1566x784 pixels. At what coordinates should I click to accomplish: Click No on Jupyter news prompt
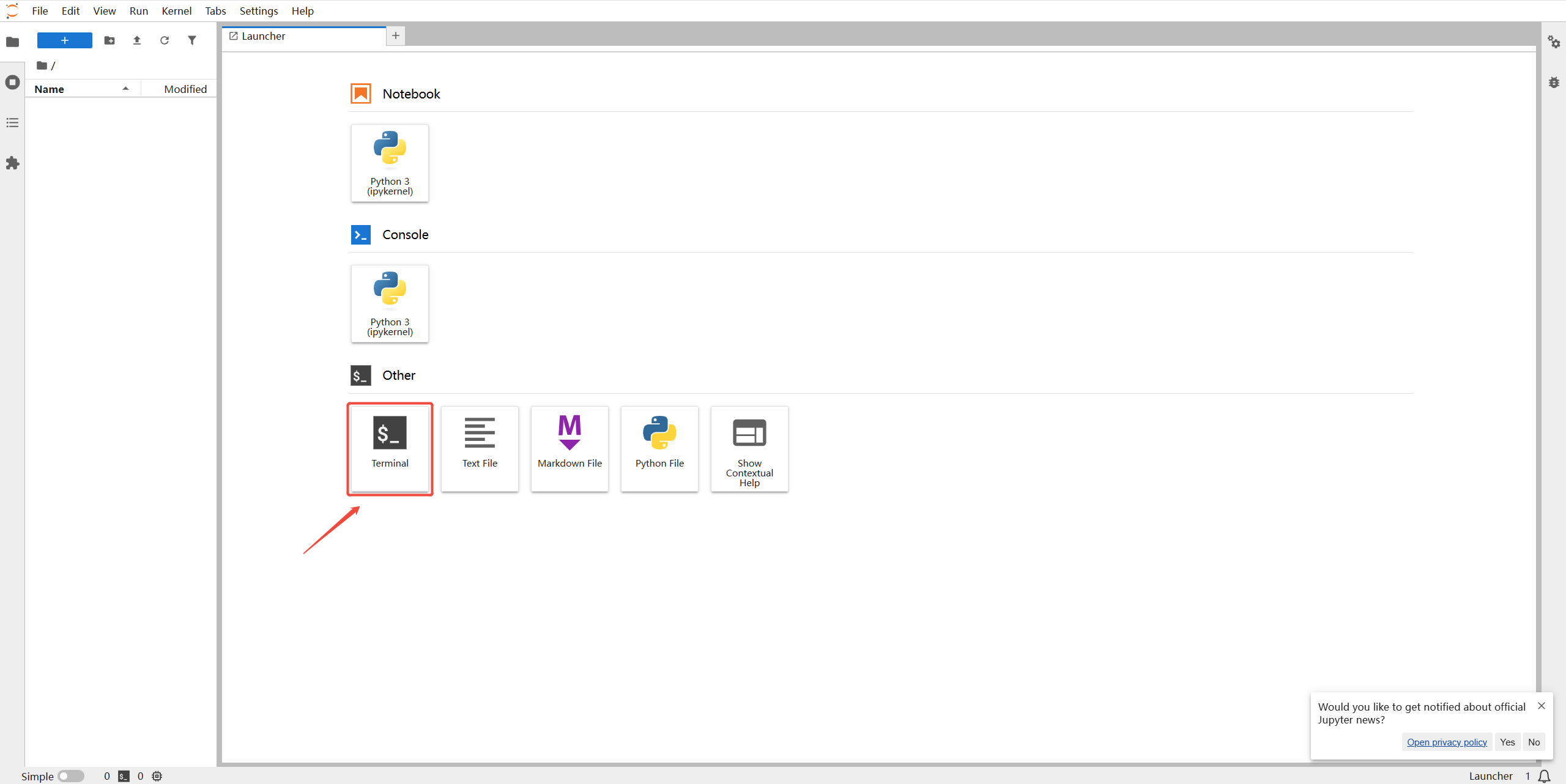point(1534,742)
